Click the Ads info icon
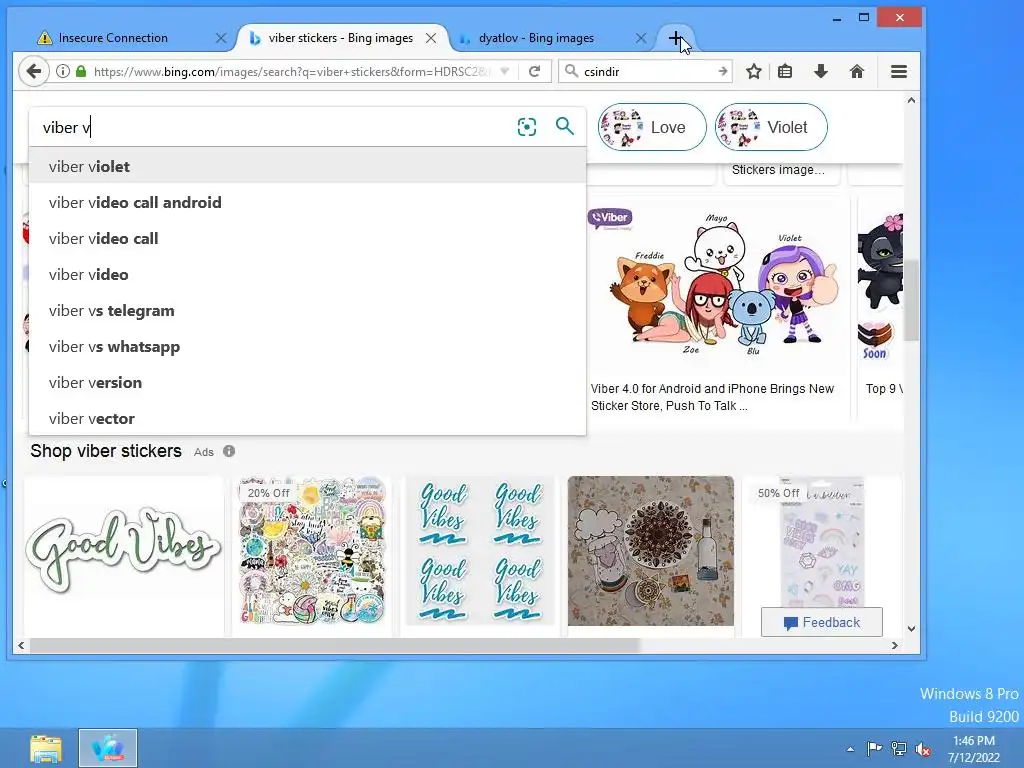The height and width of the screenshot is (768, 1024). [x=229, y=451]
